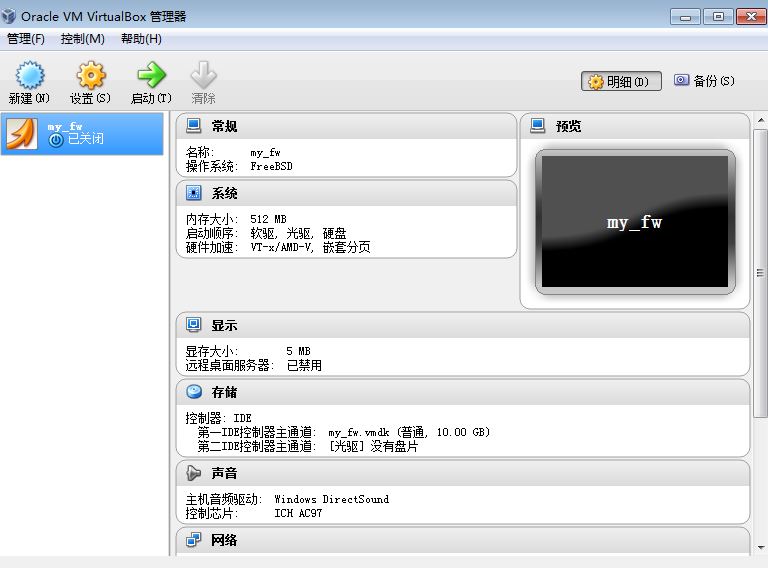Open the 常规 section header link
Viewport: 768px width, 568px height.
224,126
